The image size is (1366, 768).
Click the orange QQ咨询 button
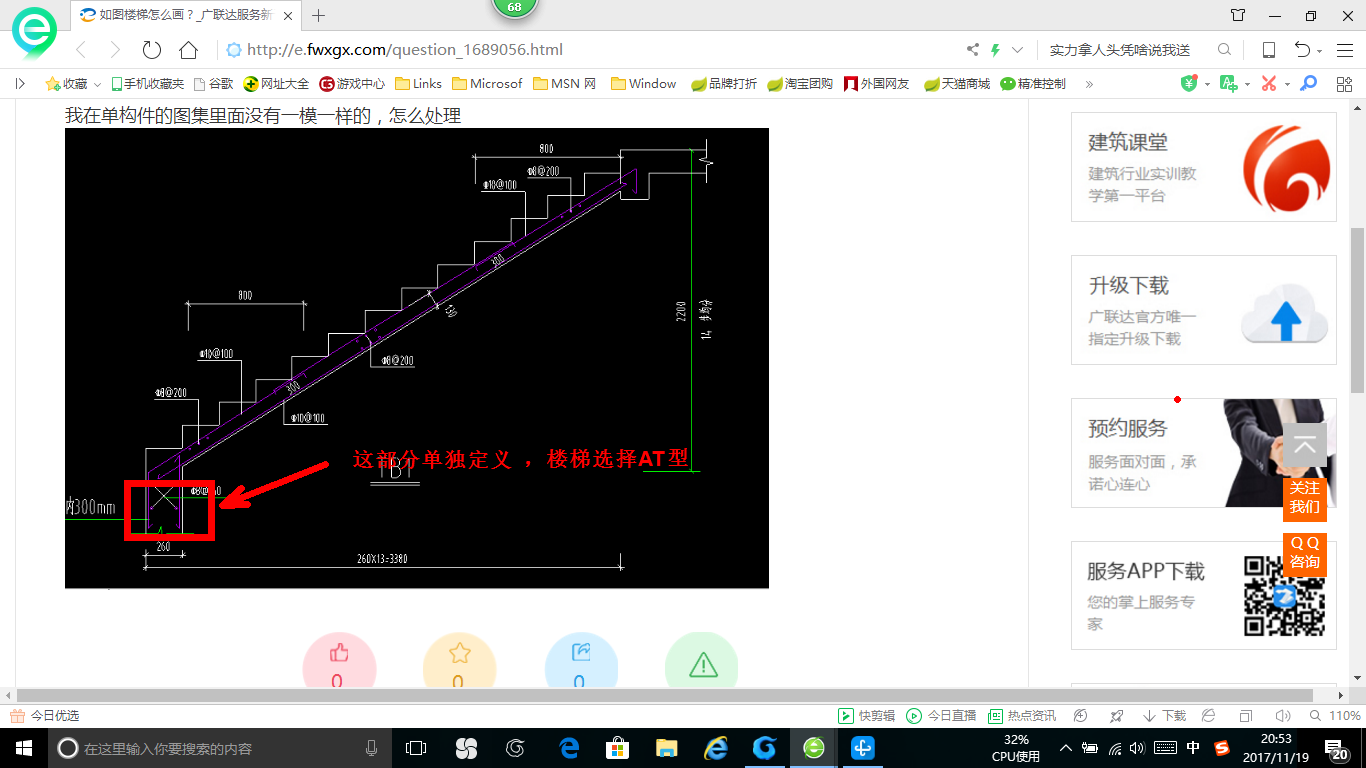point(1305,553)
